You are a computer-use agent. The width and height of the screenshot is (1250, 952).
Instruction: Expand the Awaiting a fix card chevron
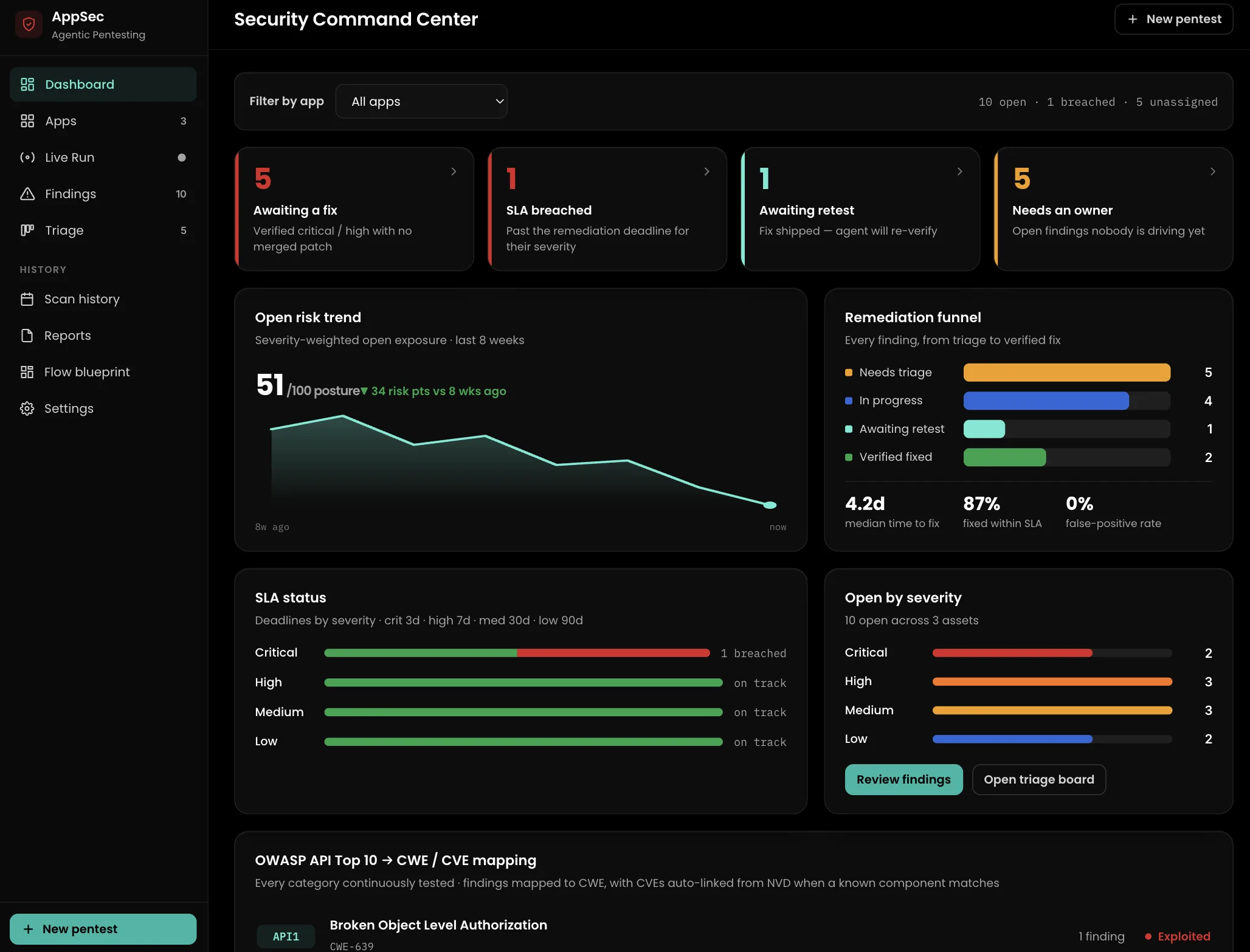coord(454,171)
